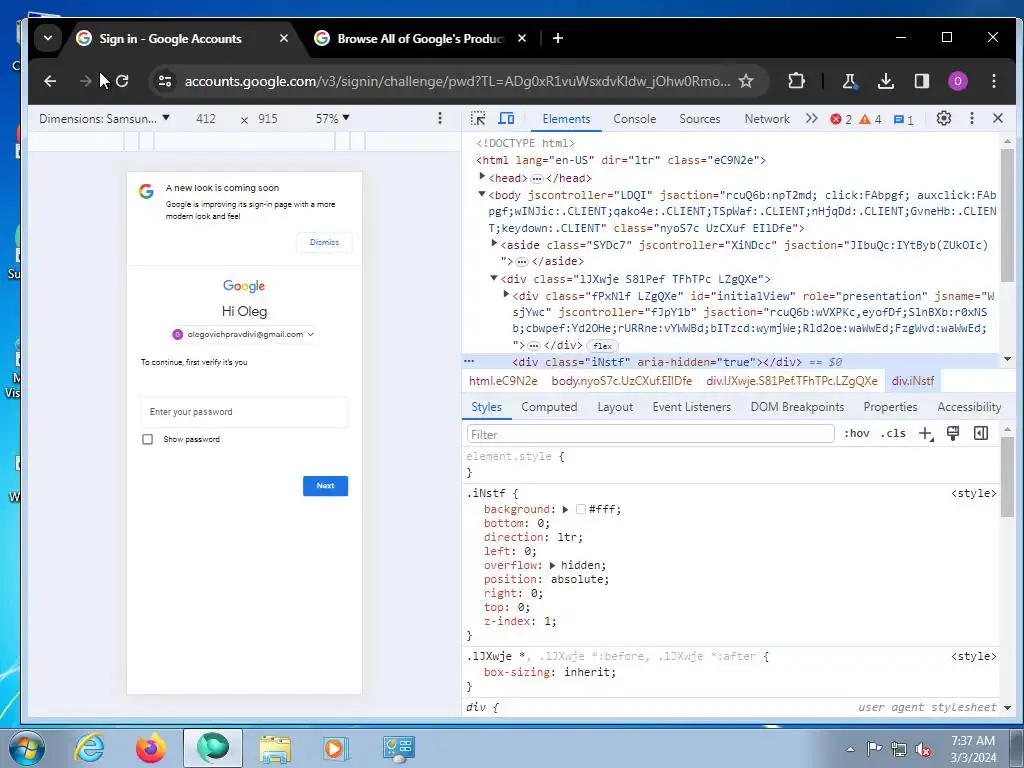Click the red errors count badge

point(840,119)
